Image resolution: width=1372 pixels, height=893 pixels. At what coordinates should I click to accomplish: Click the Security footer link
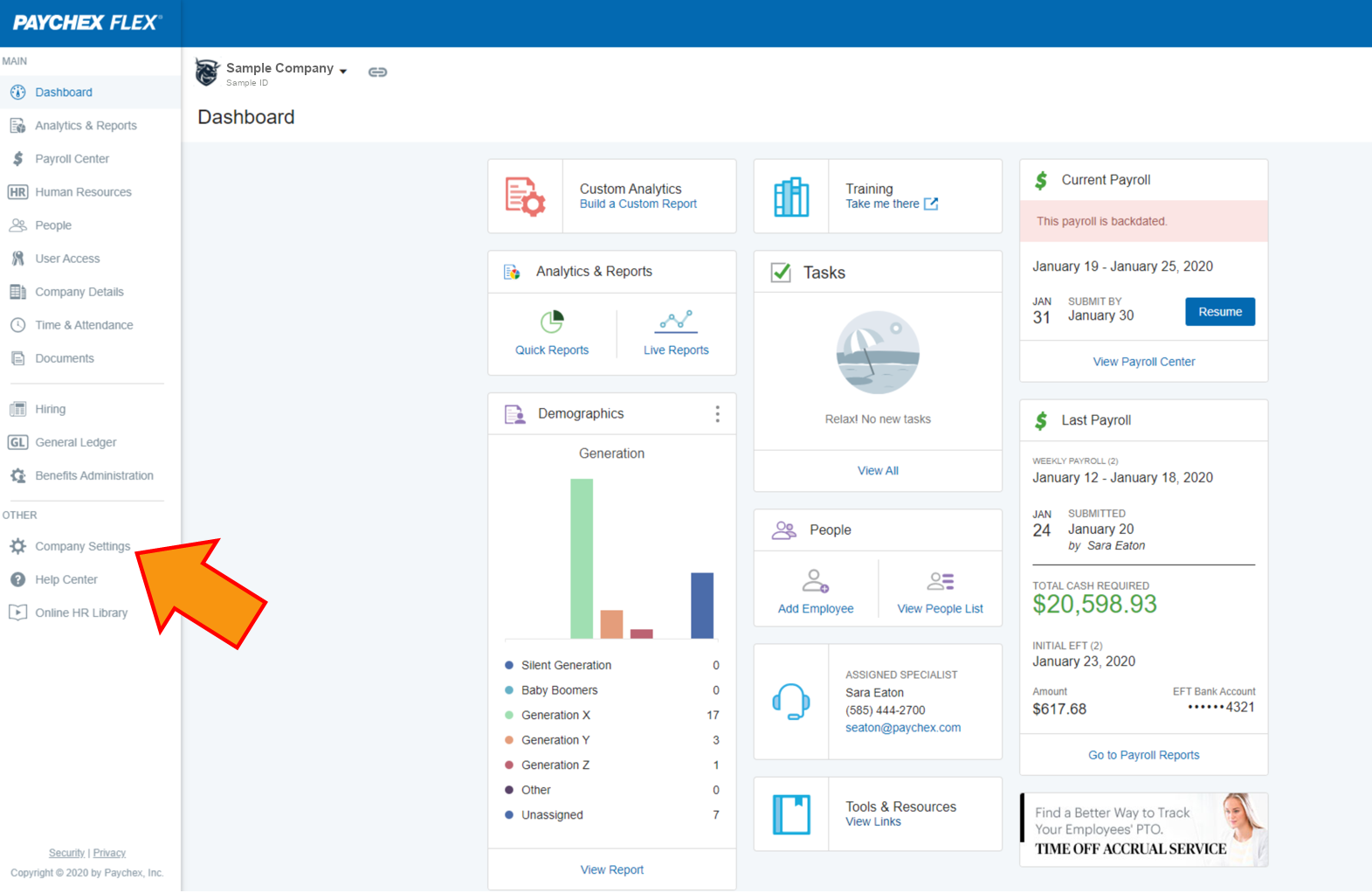coord(67,853)
